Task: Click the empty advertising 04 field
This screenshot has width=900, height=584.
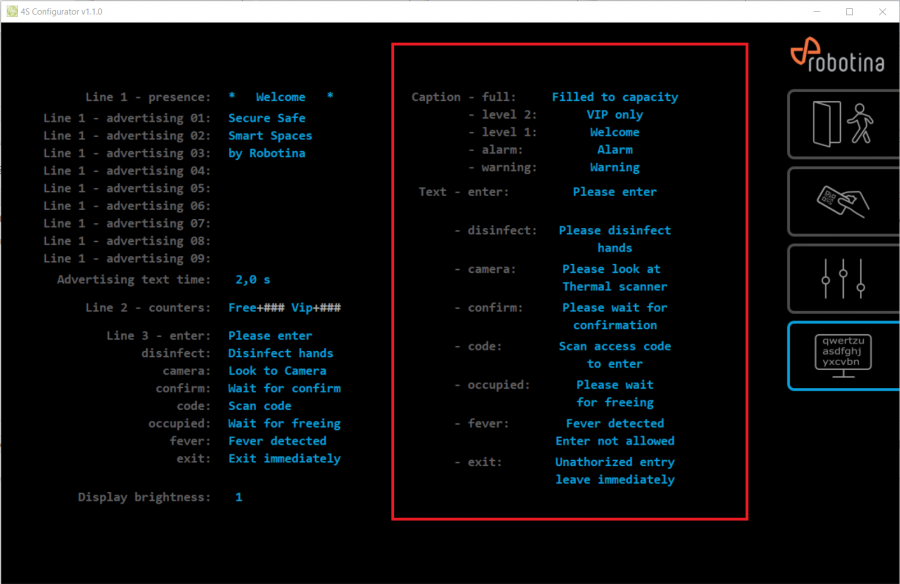Action: pyautogui.click(x=270, y=171)
